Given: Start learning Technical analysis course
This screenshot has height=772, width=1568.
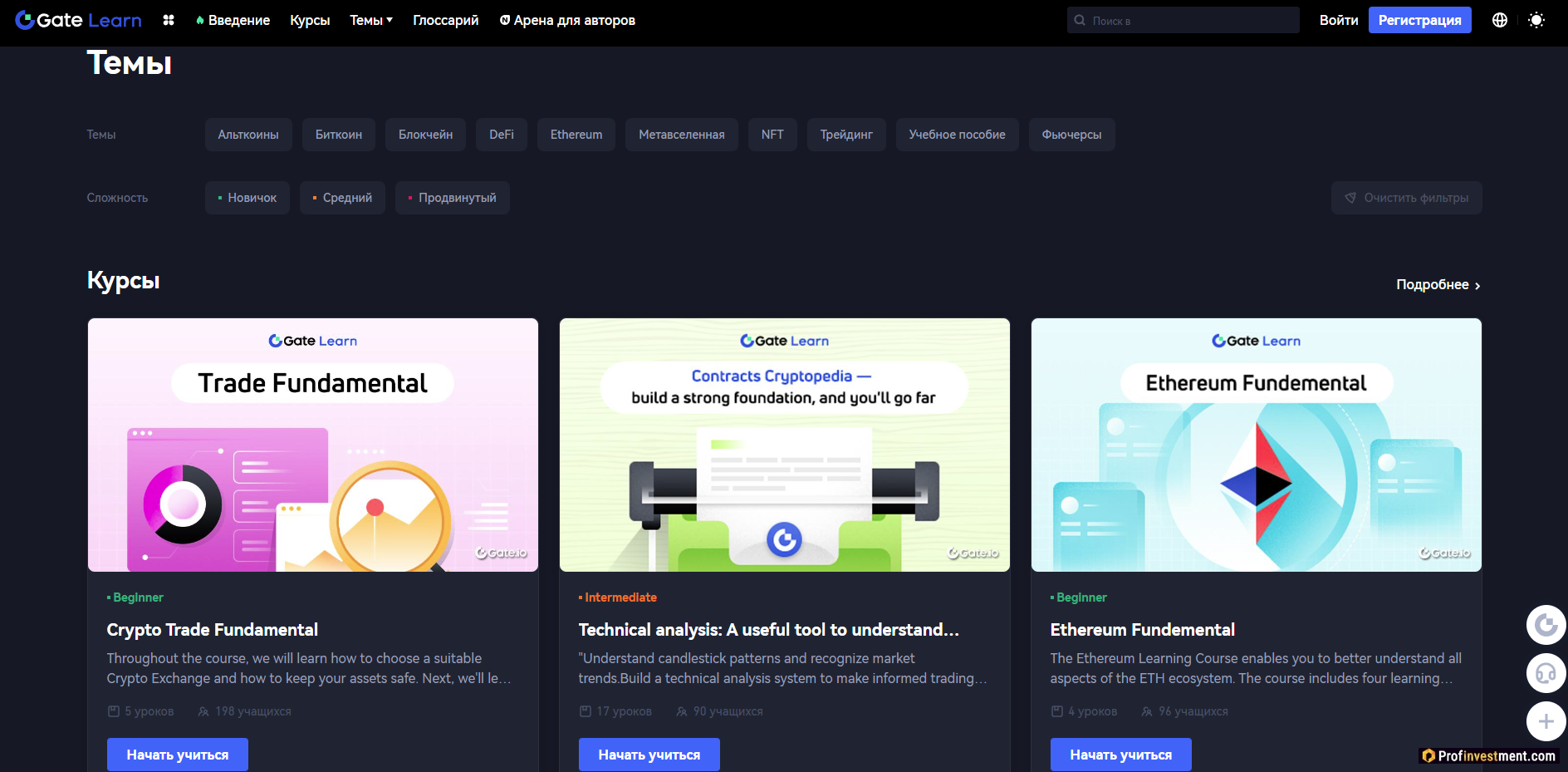Looking at the screenshot, I should tap(649, 755).
